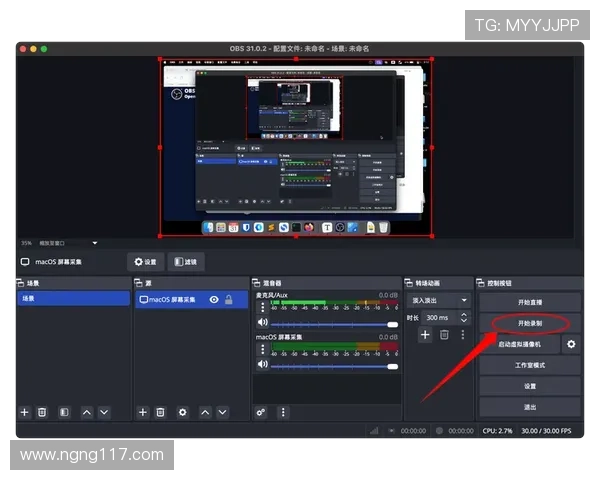Click the 混音器 dock float icon
Image resolution: width=600 pixels, height=480 pixels.
click(256, 283)
